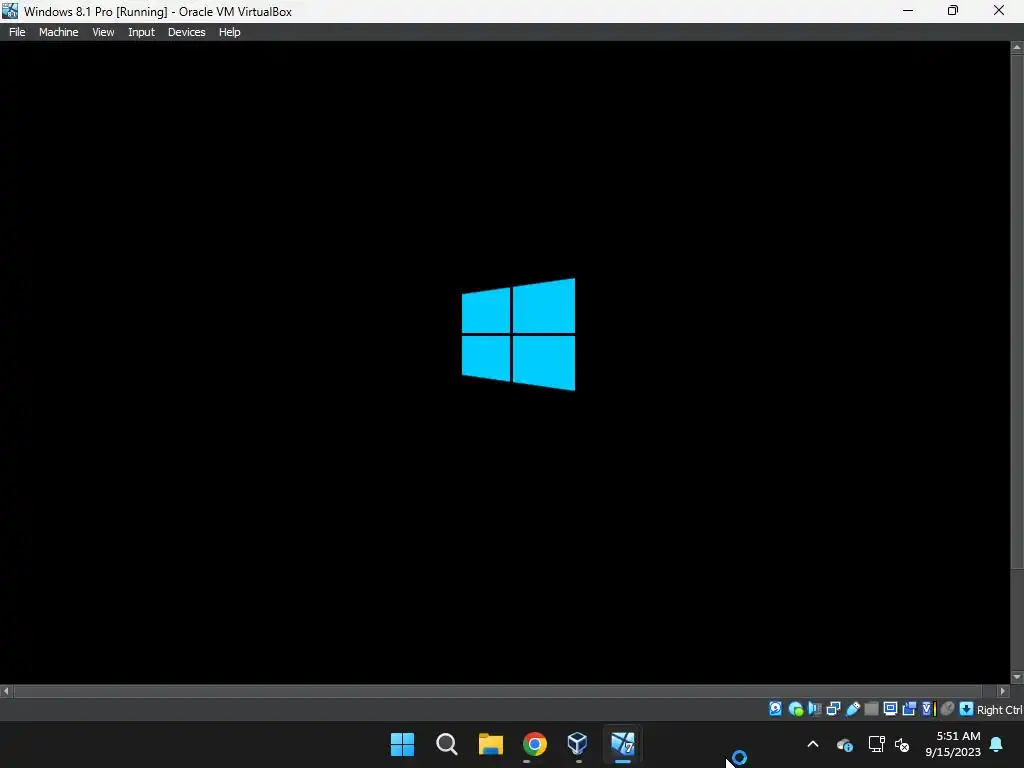Click the mouse integration status icon
This screenshot has height=768, width=1024.
(x=948, y=709)
